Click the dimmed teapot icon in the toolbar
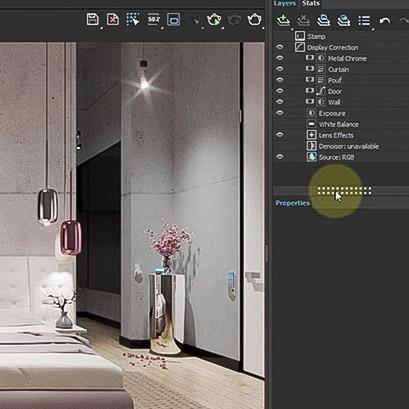Screen dimensions: 409x409 [x=234, y=19]
